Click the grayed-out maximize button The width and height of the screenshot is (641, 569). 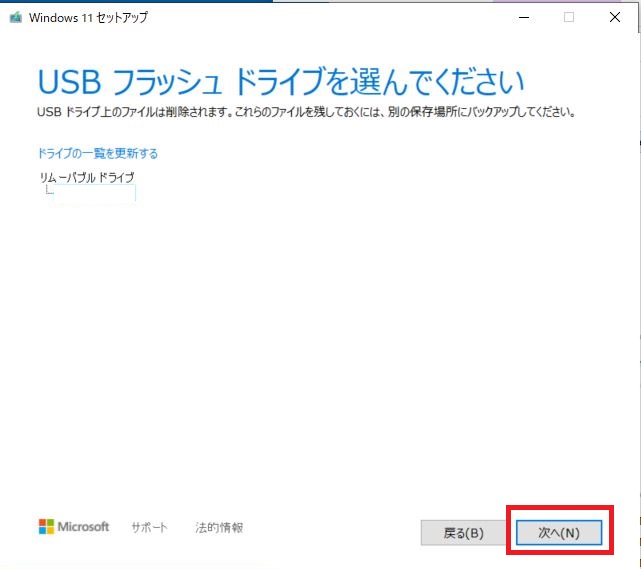(569, 17)
